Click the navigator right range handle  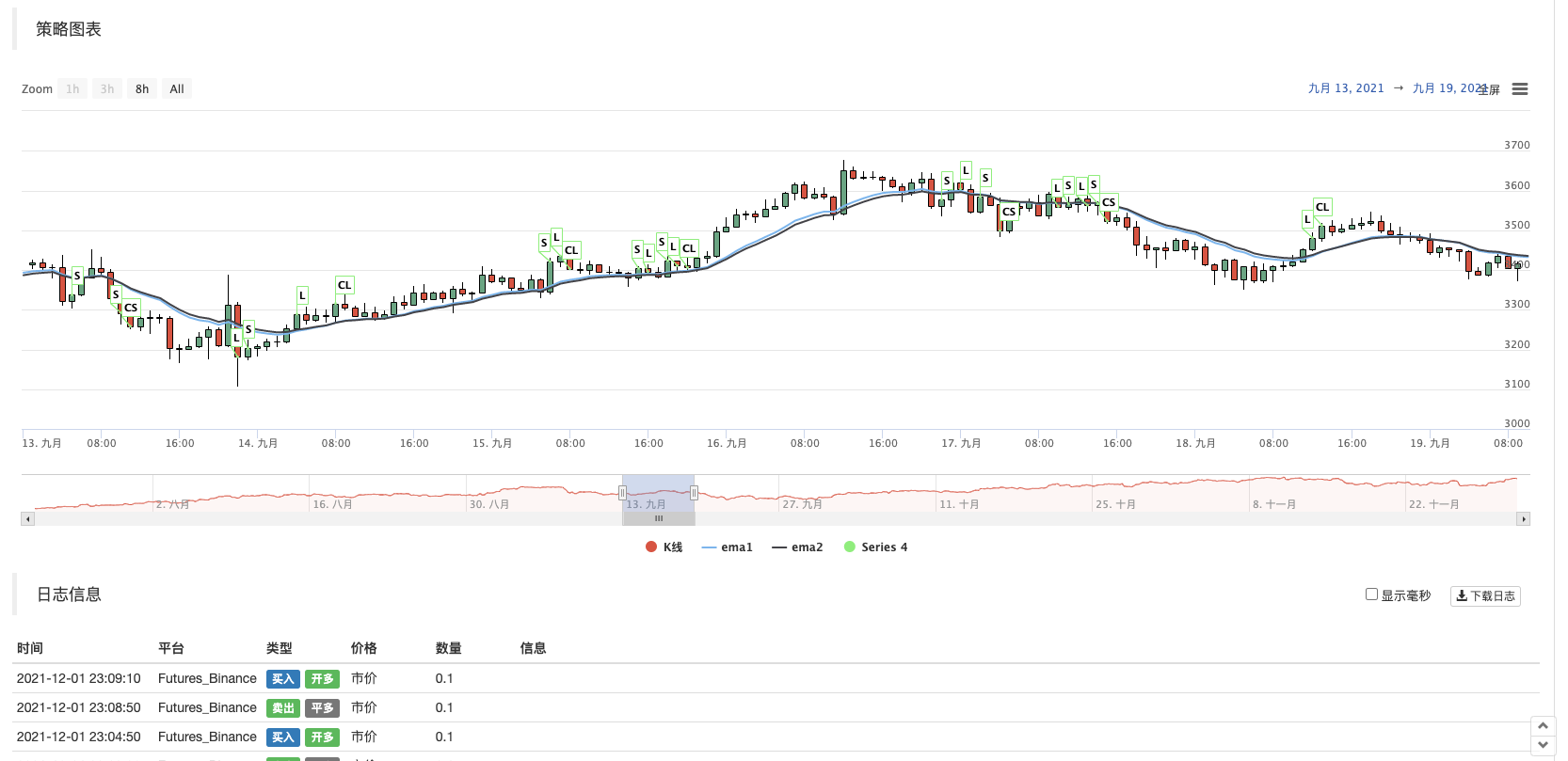(x=694, y=493)
